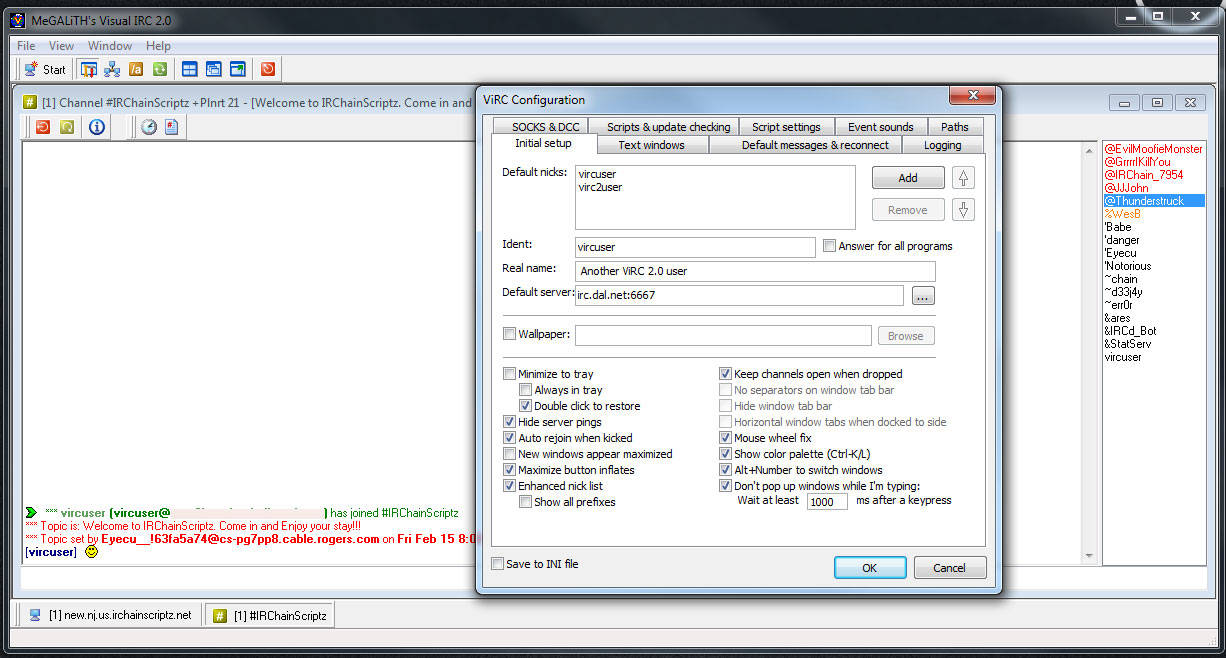Click the olive-green icon in channel toolbar
Image resolution: width=1226 pixels, height=658 pixels.
click(66, 127)
